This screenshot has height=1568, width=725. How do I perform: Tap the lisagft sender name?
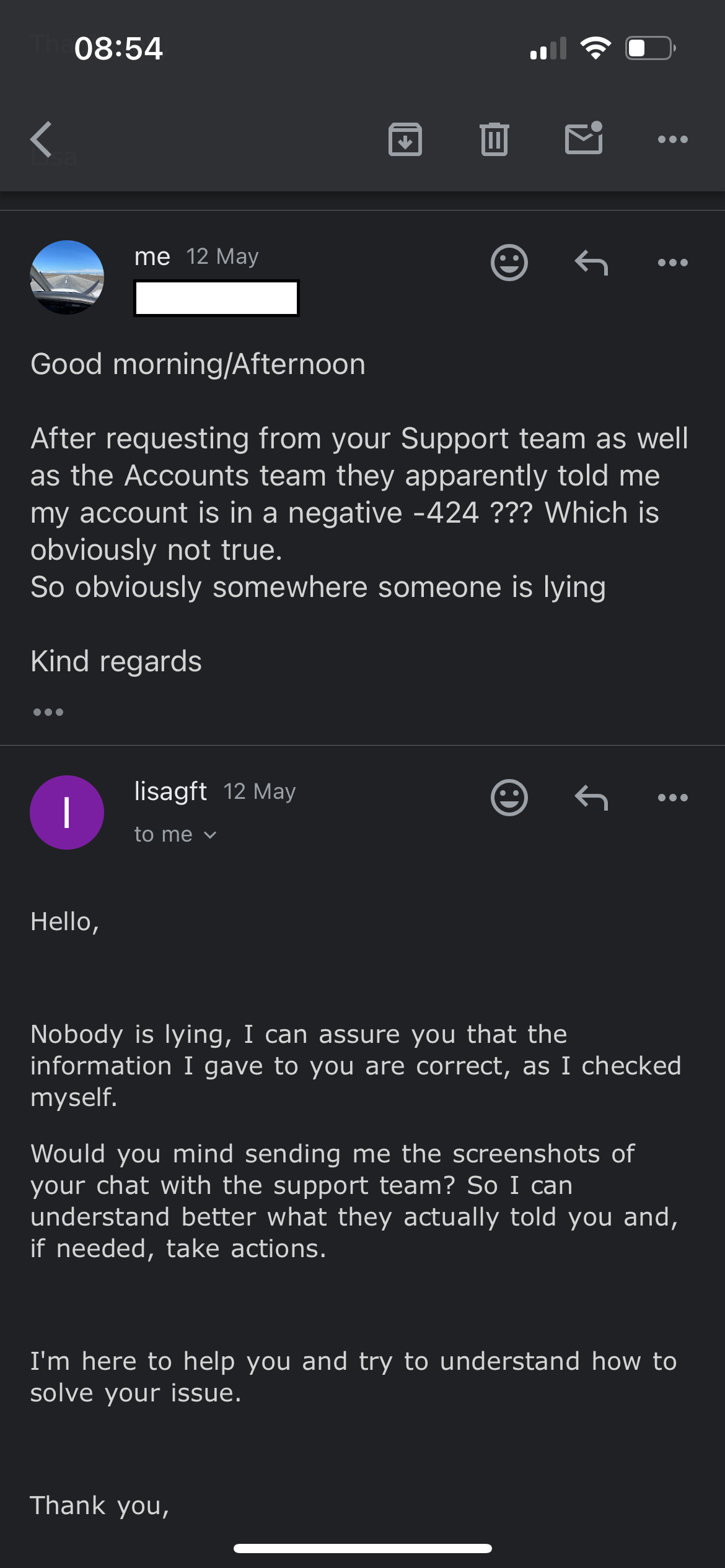[170, 791]
